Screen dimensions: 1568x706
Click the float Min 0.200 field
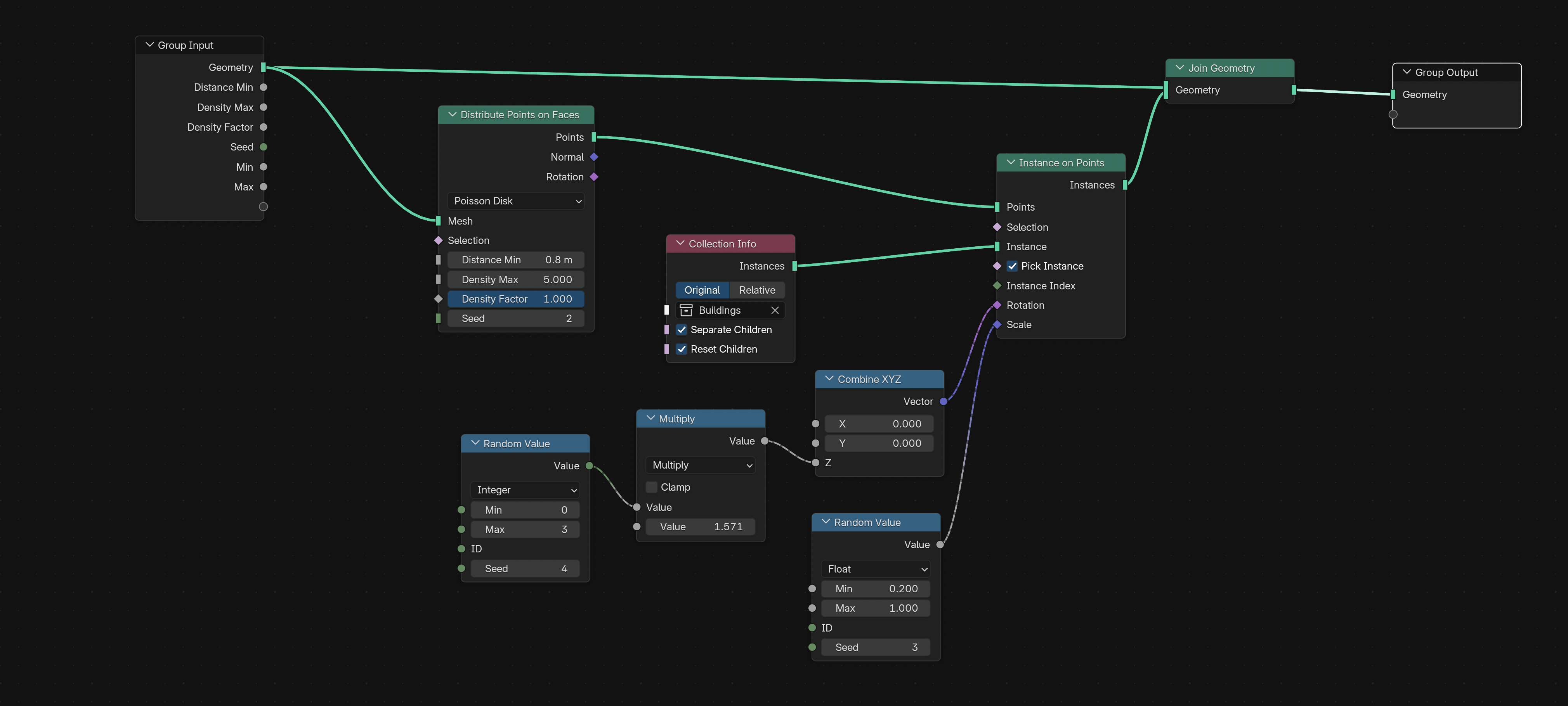(x=875, y=588)
